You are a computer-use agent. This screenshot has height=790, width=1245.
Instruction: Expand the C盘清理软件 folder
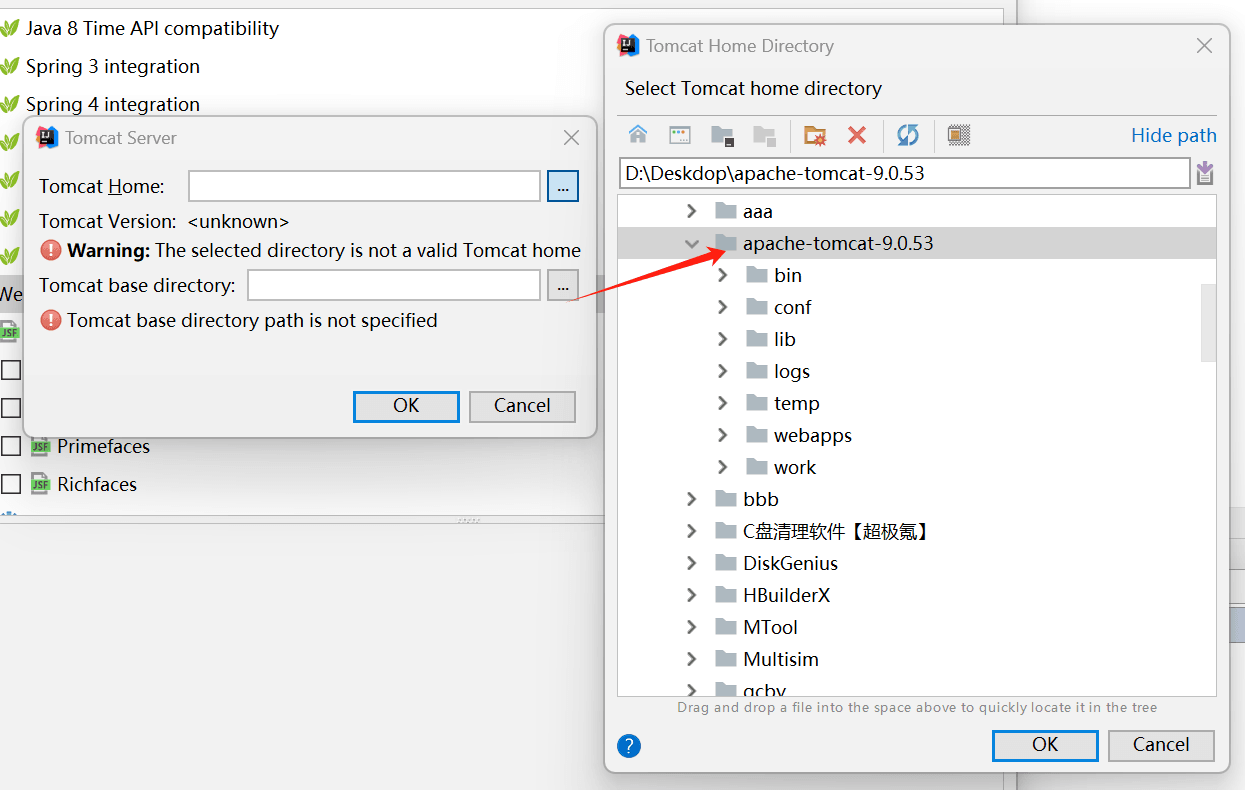[691, 531]
